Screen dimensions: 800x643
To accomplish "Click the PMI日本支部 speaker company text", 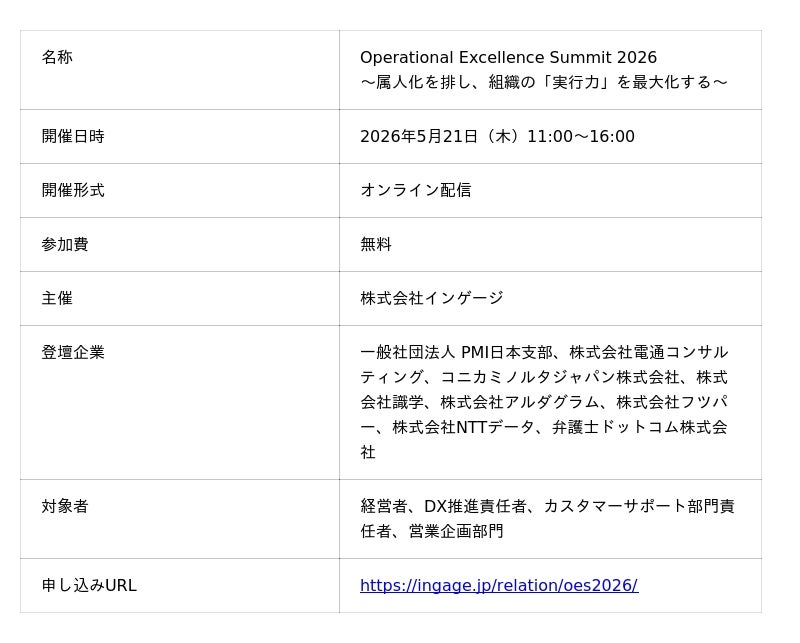I will click(x=506, y=353).
